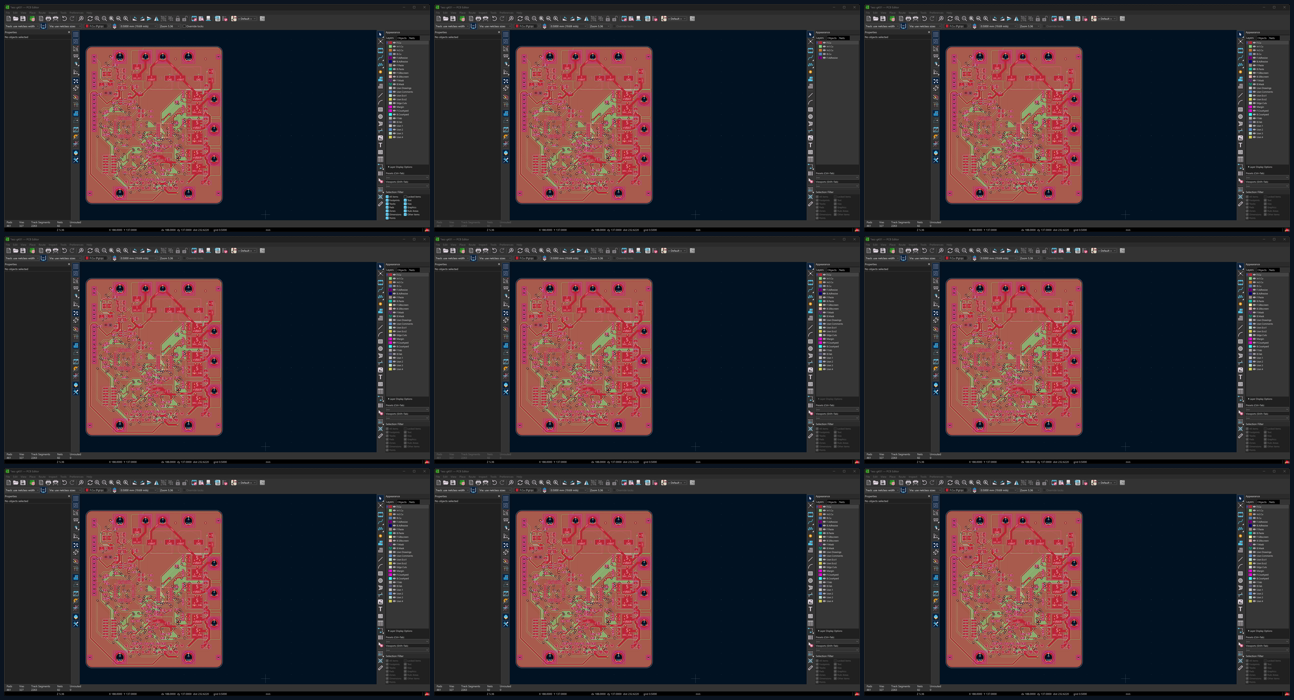Click Save icon in top-right window toolbar

(883, 19)
